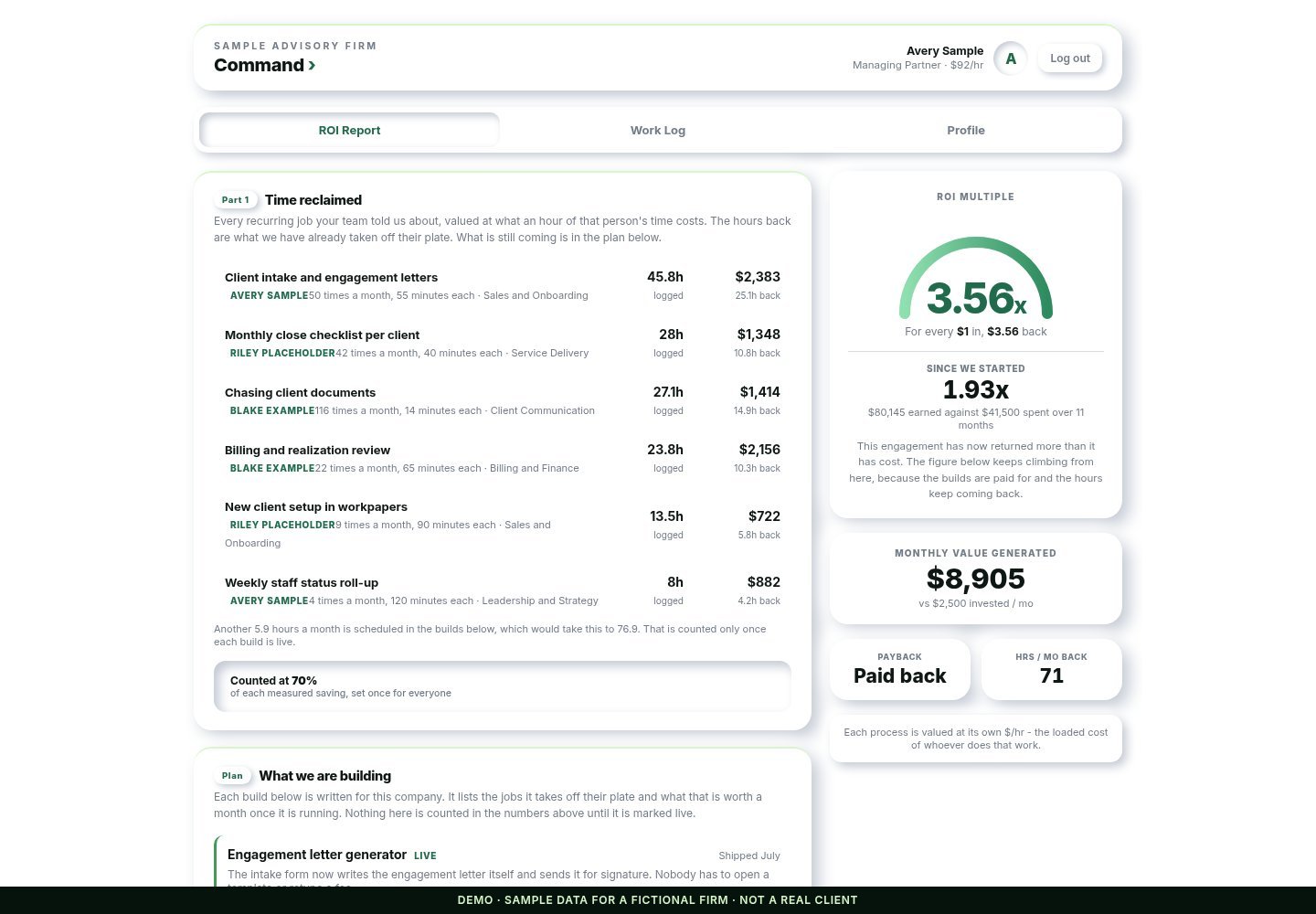This screenshot has height=914, width=1316.
Task: Click the Counted at 70% box
Action: [503, 686]
